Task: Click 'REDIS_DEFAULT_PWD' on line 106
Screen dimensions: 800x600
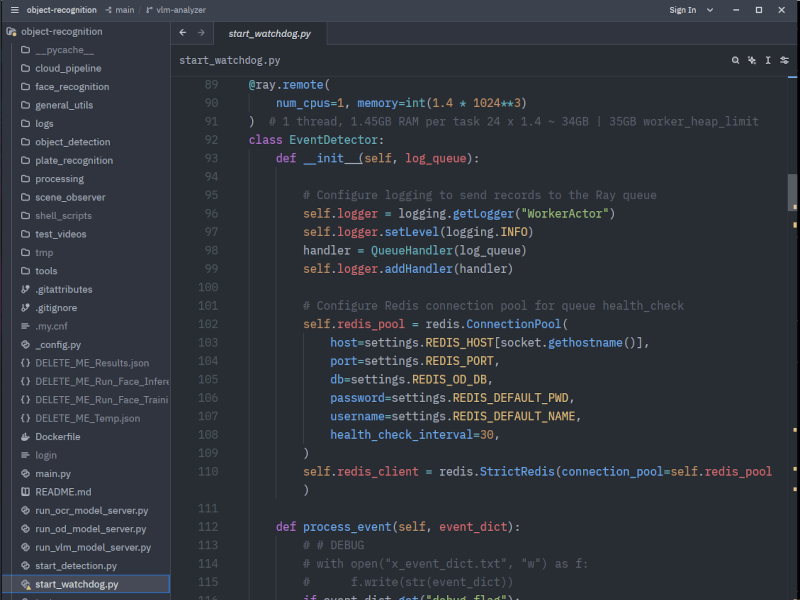Action: [510, 398]
